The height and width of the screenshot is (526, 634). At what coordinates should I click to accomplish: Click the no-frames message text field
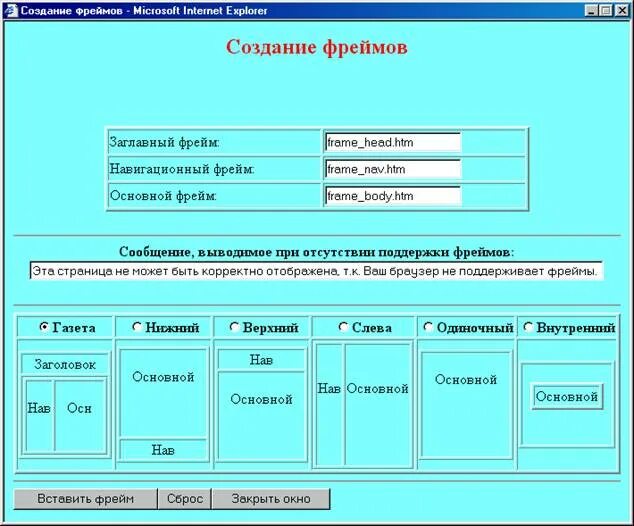[x=316, y=270]
